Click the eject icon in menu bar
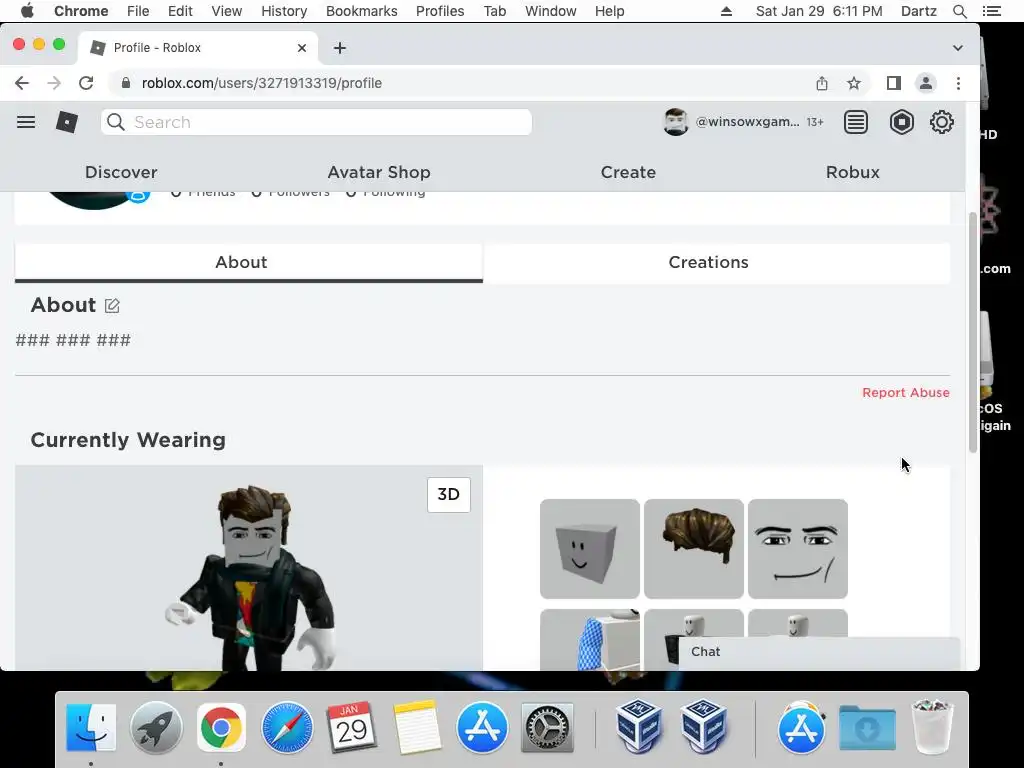1024x768 pixels. (726, 11)
